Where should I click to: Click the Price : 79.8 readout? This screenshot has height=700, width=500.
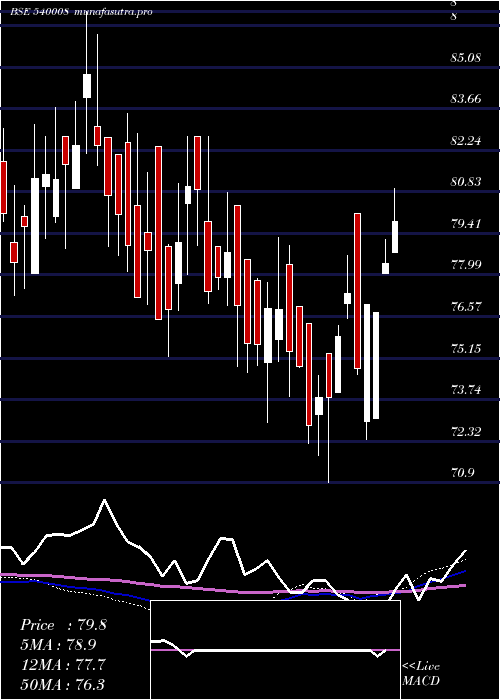63,625
